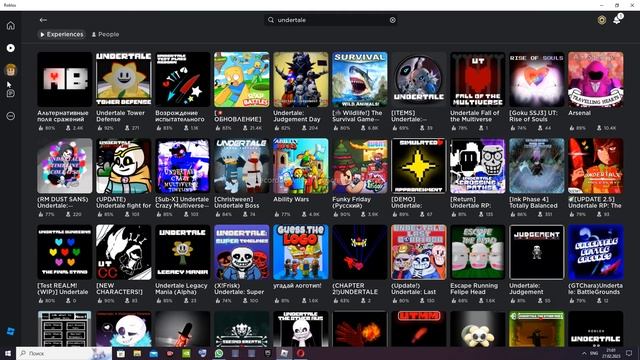Open File Explorer from the taskbar

[x=137, y=353]
